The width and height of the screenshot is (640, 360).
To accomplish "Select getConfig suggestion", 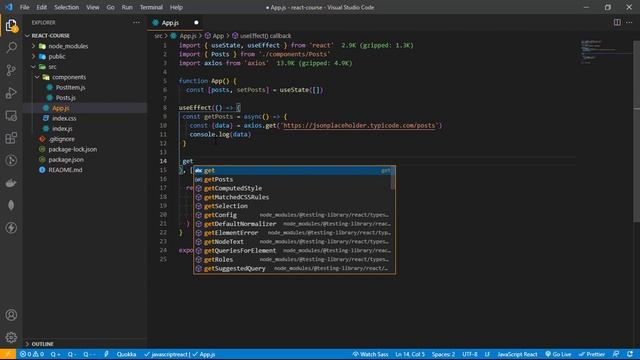I will (x=292, y=215).
